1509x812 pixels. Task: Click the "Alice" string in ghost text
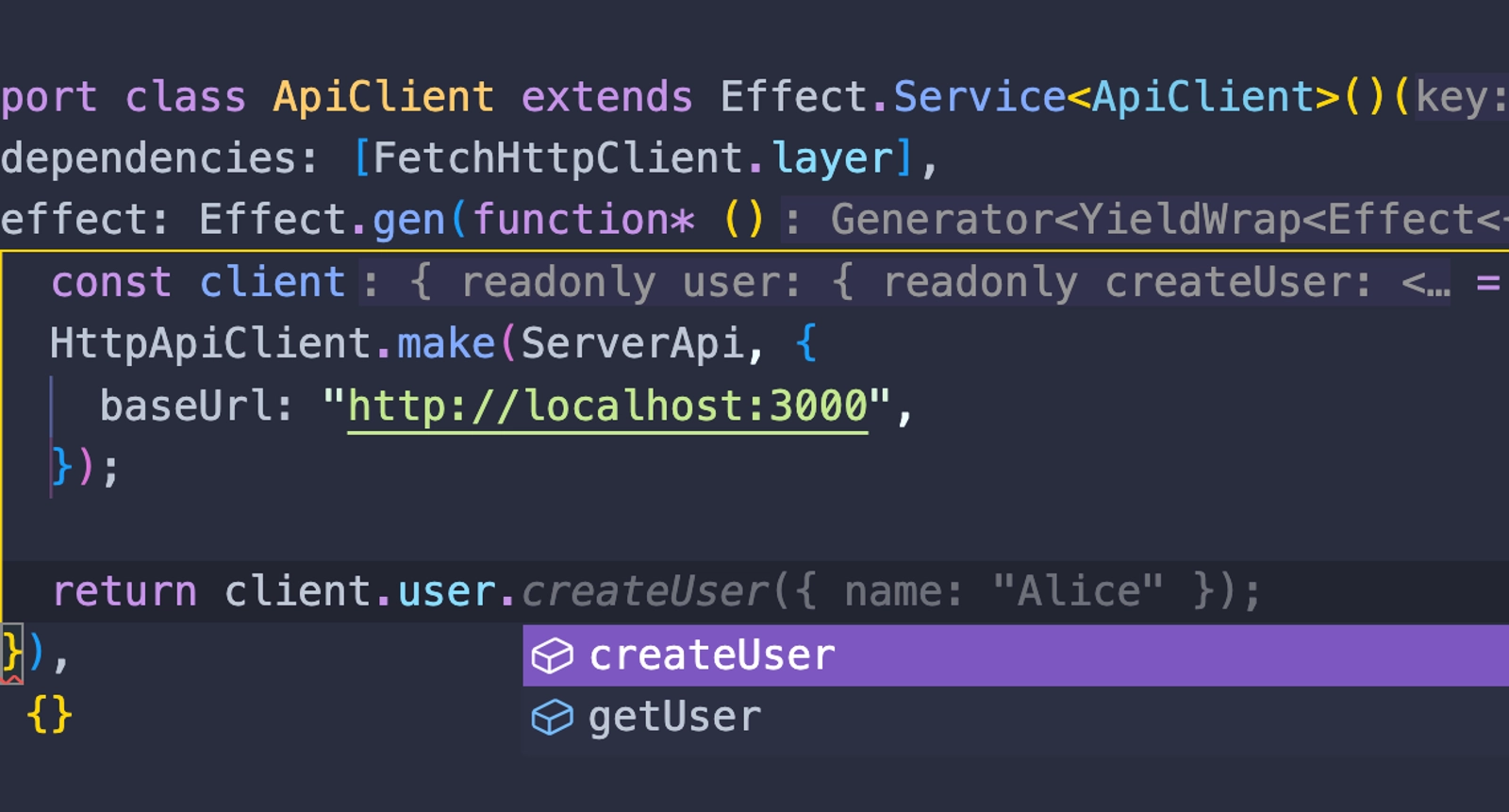click(x=1077, y=592)
